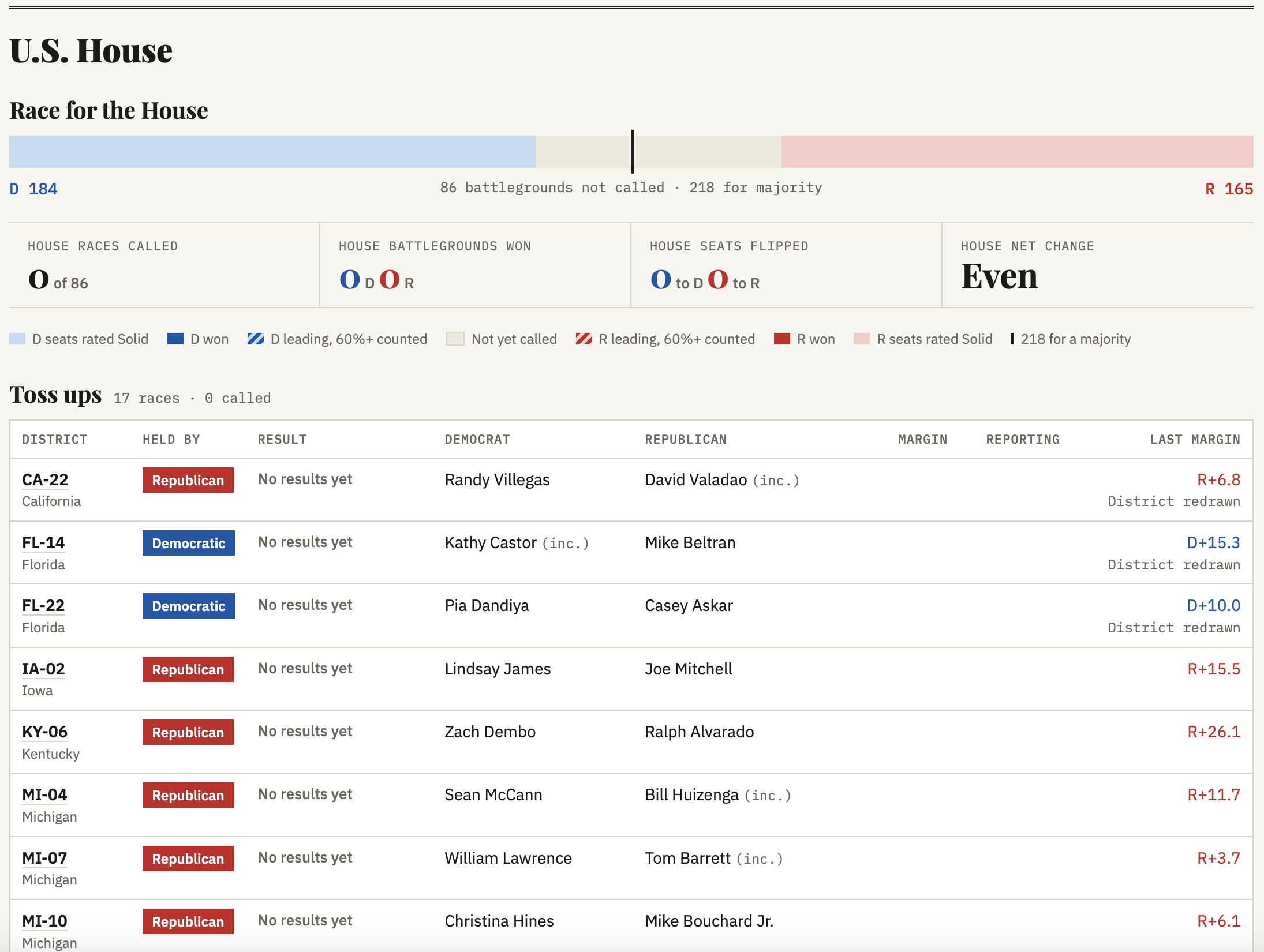This screenshot has height=952, width=1264.
Task: Open the CA-22 district link
Action: point(45,479)
